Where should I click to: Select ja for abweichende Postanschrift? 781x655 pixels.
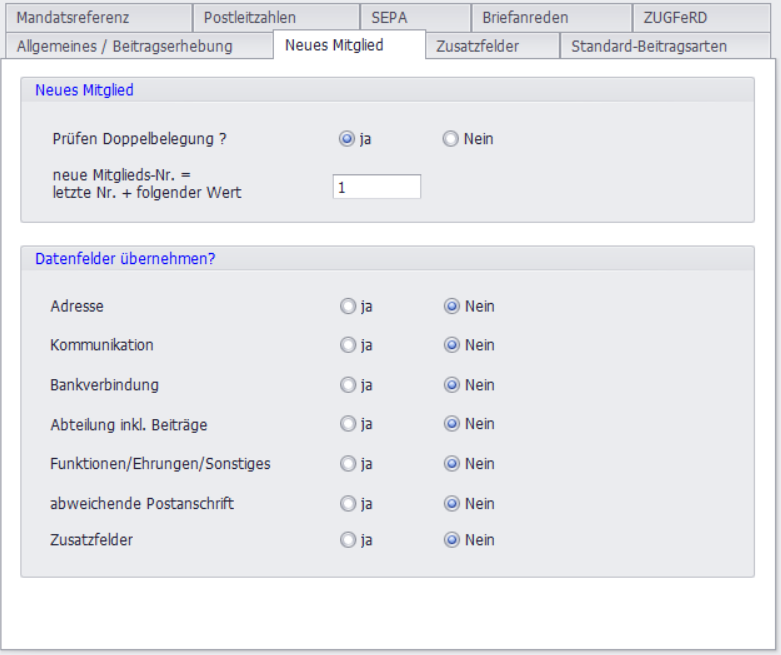[x=347, y=503]
